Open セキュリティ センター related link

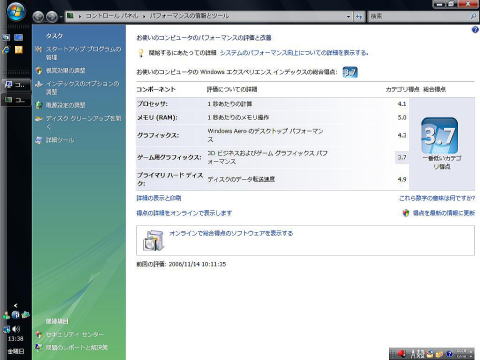tap(75, 334)
